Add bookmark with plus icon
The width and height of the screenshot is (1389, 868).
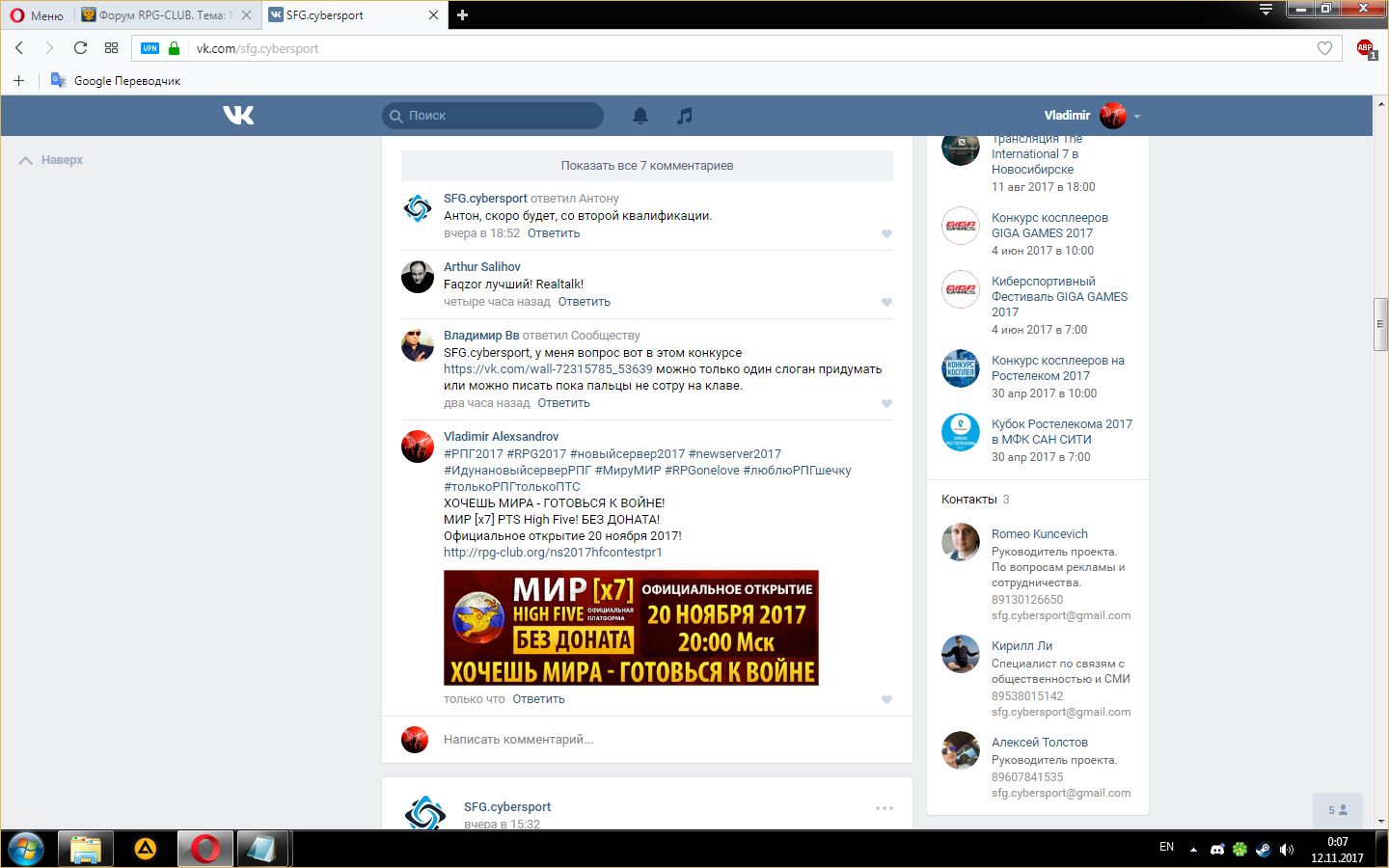pyautogui.click(x=18, y=81)
